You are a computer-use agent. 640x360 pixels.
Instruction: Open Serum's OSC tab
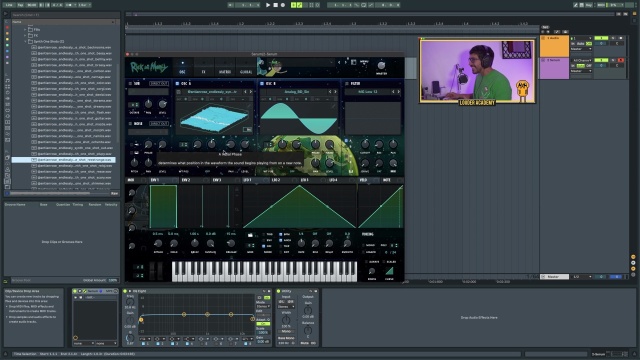coord(182,67)
